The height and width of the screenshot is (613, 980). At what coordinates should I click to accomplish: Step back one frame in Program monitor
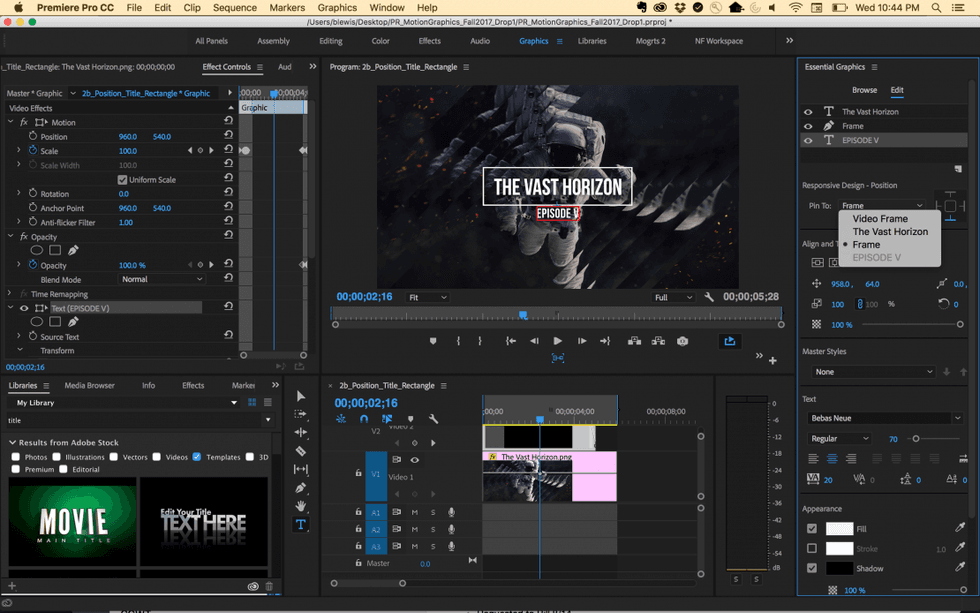click(534, 341)
